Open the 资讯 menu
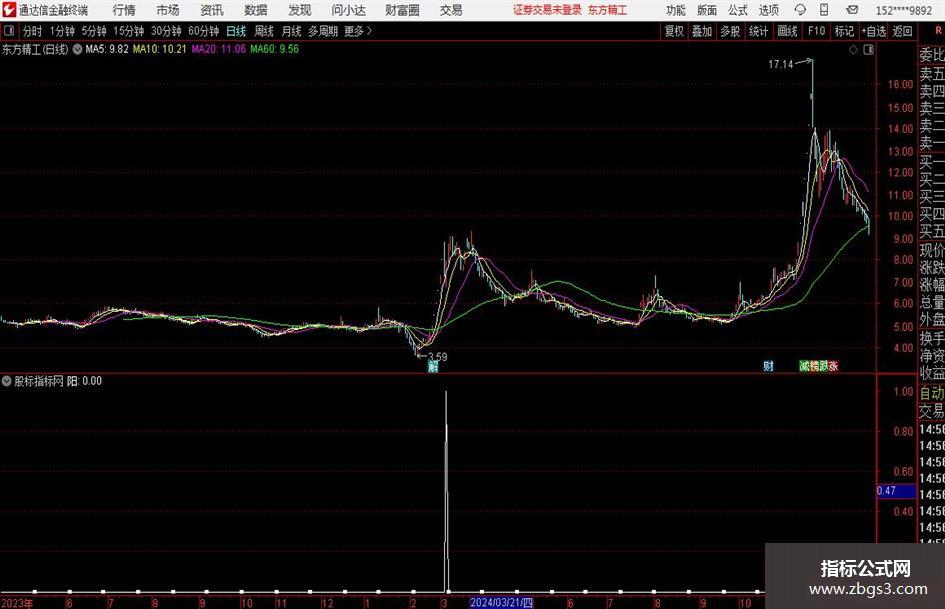 [212, 10]
